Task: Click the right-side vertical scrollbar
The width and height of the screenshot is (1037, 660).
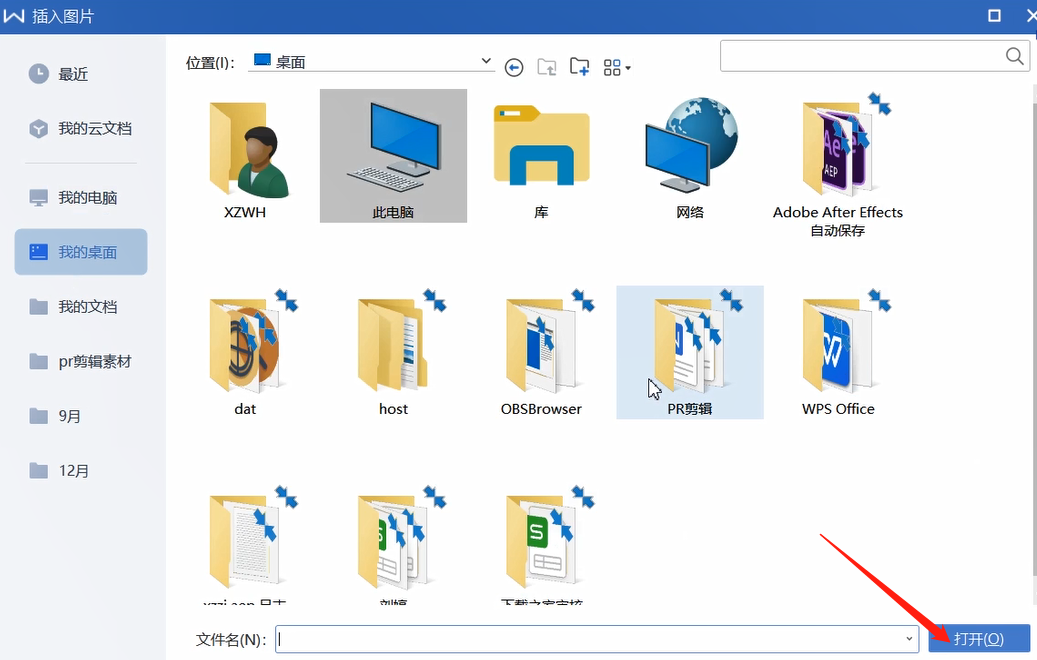Action: pos(1032,300)
